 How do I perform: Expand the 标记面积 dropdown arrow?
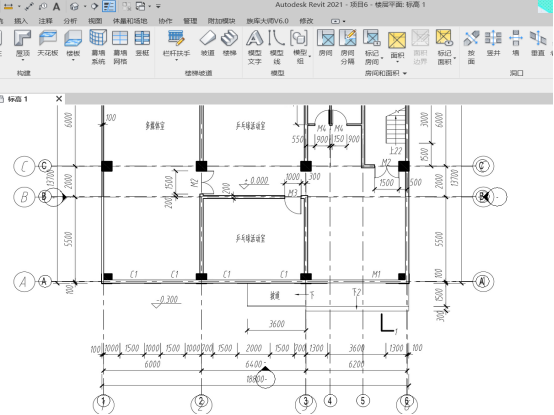455,58
